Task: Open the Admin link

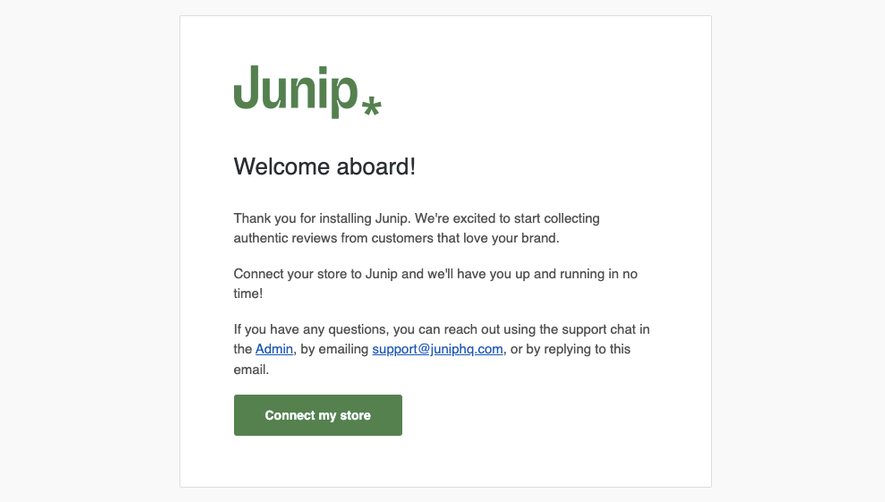Action: pyautogui.click(x=274, y=349)
